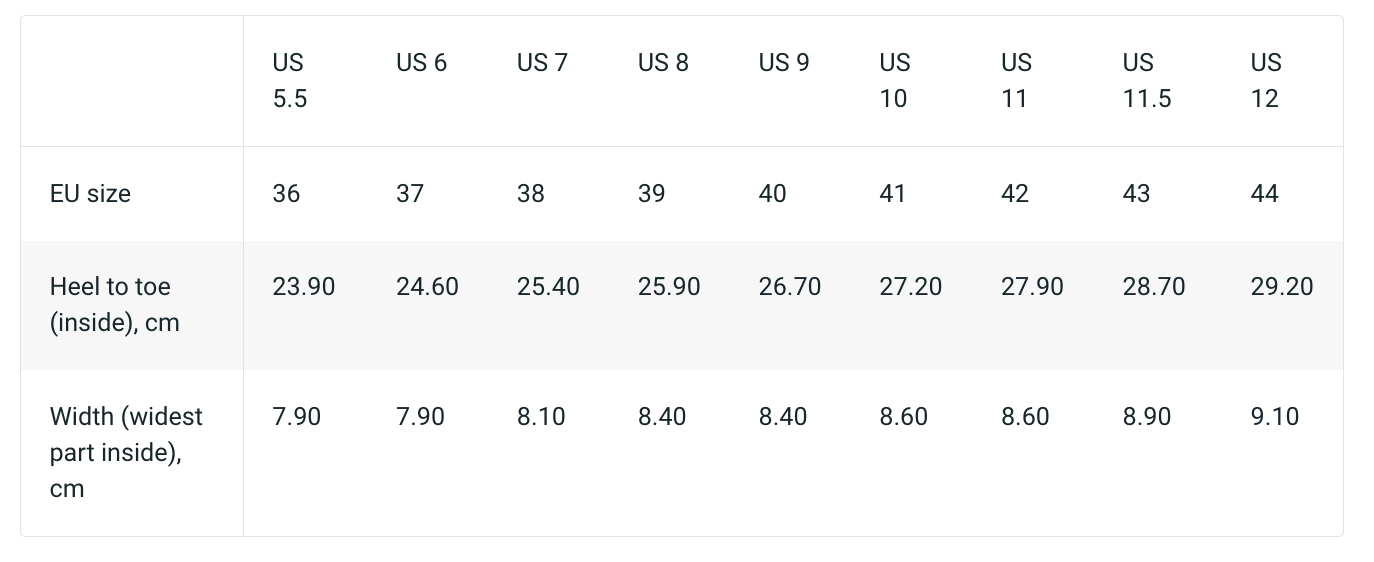Click the US 10 header cell
Viewport: 1374px width, 562px height.
tap(895, 80)
